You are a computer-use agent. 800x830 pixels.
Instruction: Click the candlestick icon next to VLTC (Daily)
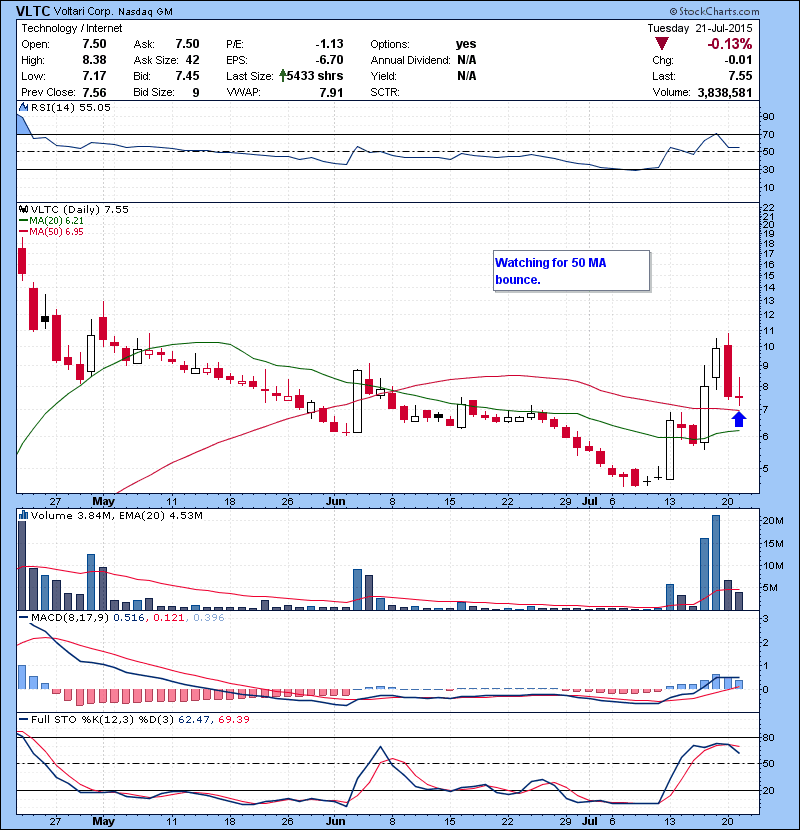click(23, 209)
